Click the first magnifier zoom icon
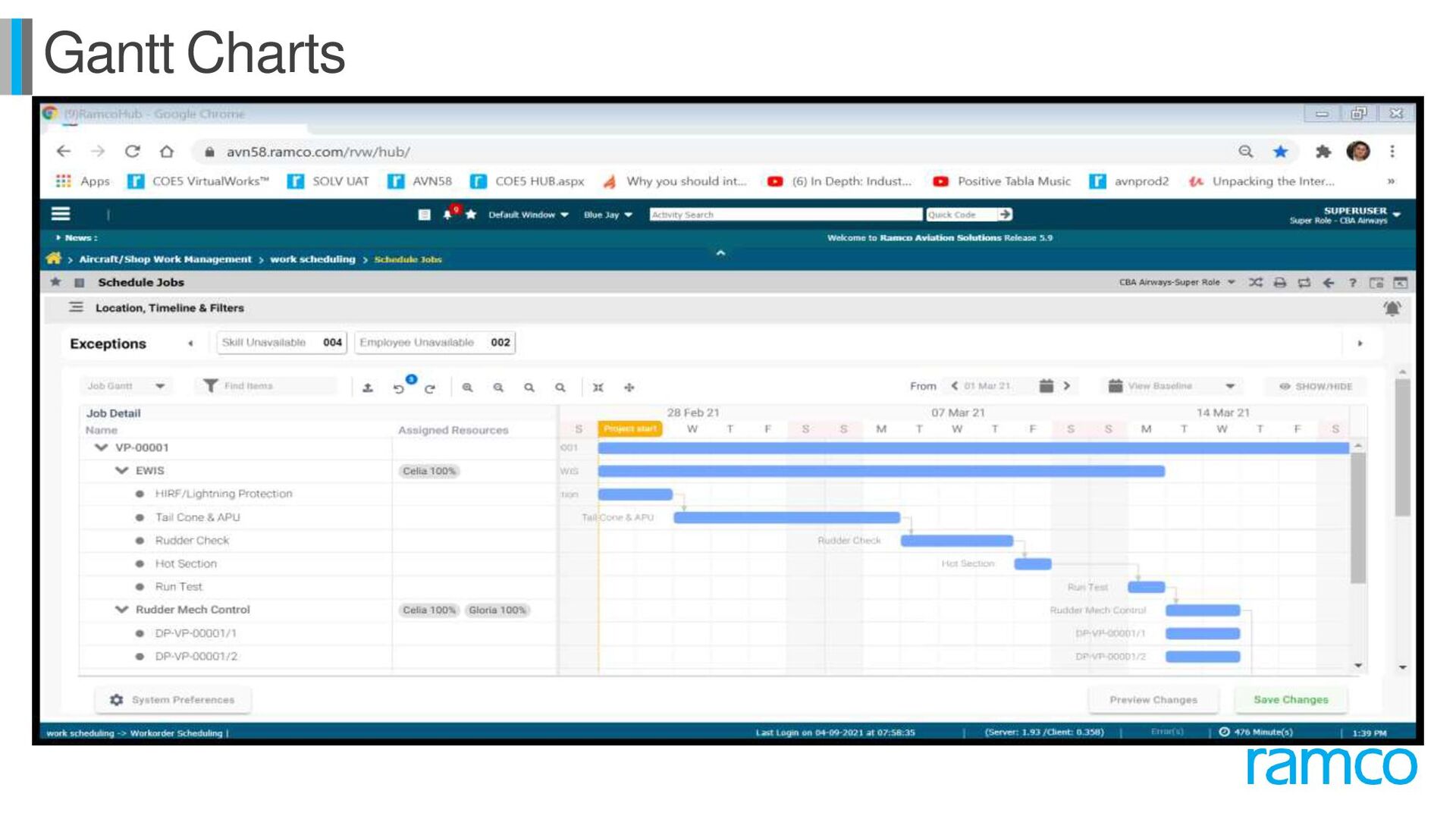The image size is (1456, 819). pyautogui.click(x=467, y=388)
